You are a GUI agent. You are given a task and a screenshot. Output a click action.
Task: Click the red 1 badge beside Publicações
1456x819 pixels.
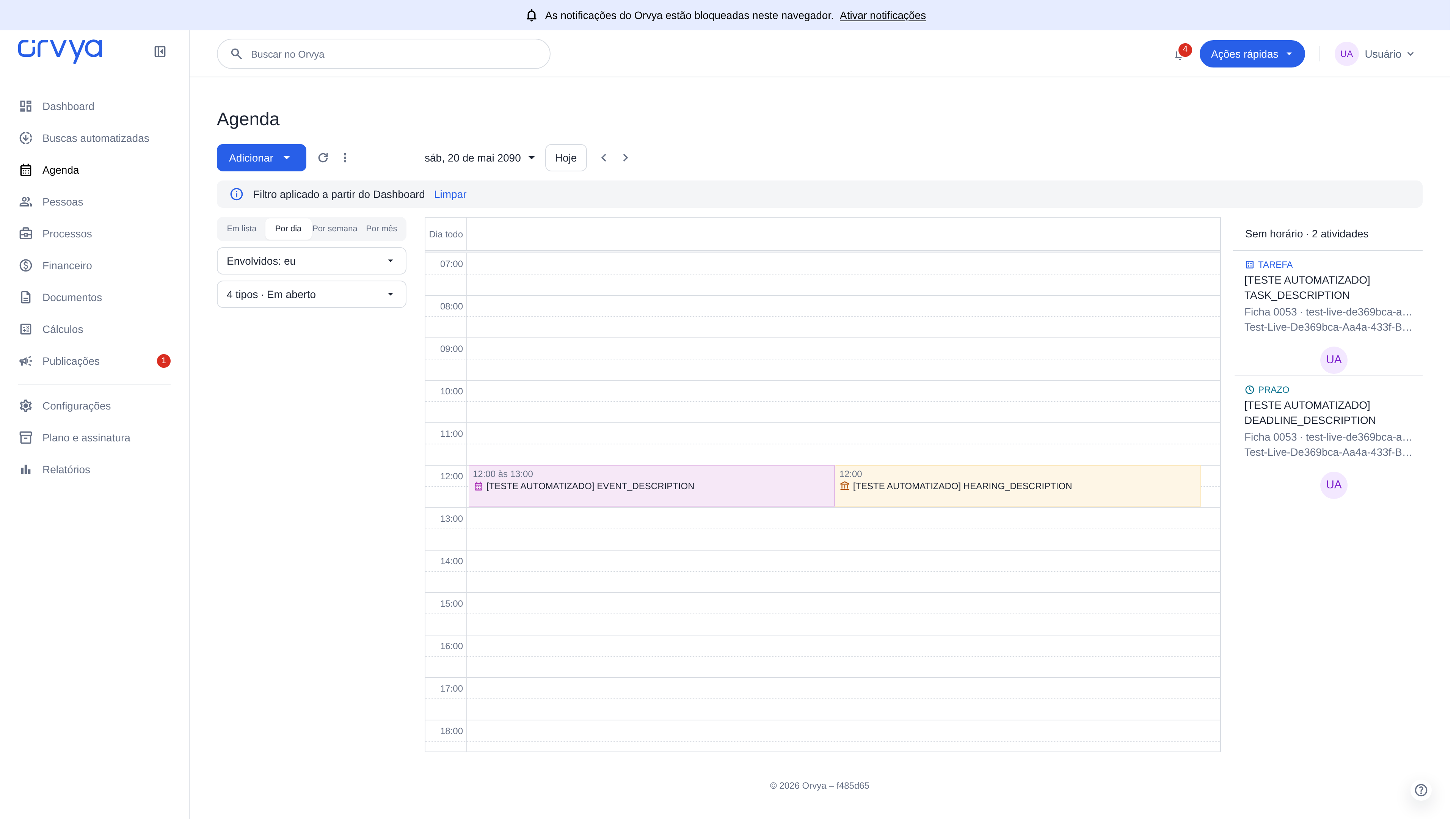[x=163, y=361]
